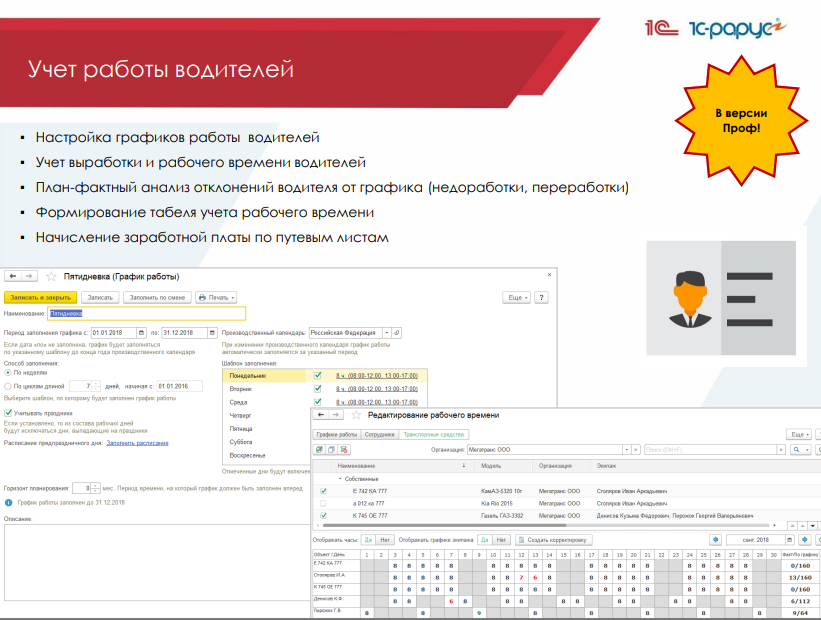This screenshot has height=620, width=821.
Task: Open the Печать dropdown menu
Action: coord(216,297)
